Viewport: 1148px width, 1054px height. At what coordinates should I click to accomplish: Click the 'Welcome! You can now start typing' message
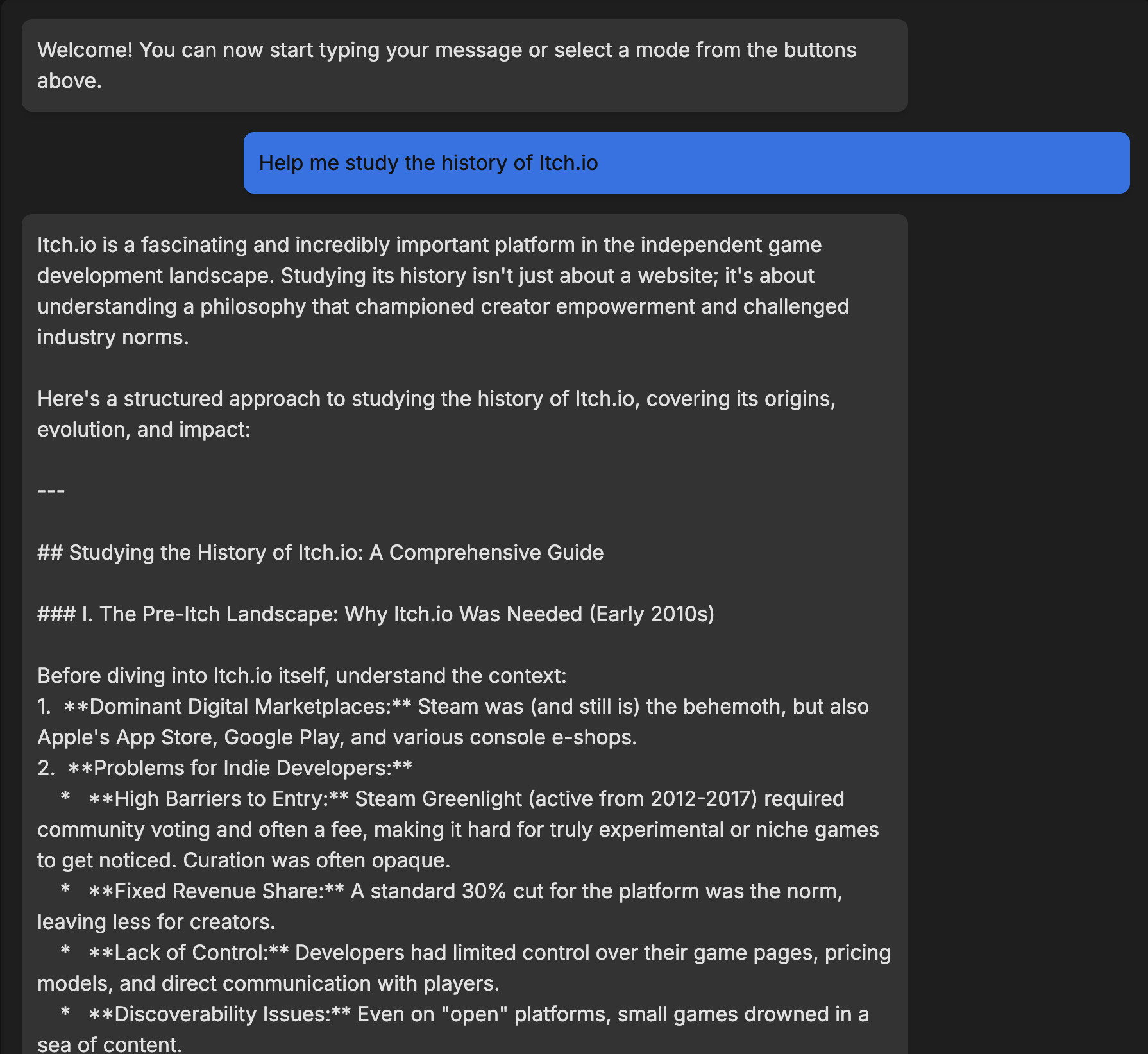click(464, 65)
